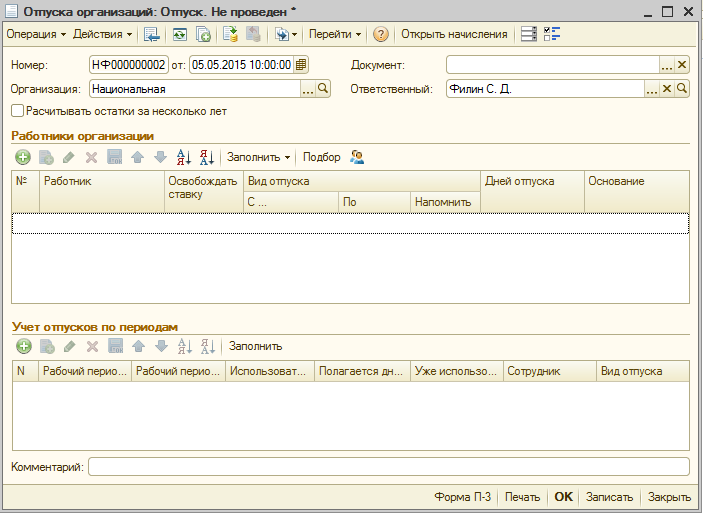Click the employee search icon after Подбор
Screen dimensions: 703x513
357,157
